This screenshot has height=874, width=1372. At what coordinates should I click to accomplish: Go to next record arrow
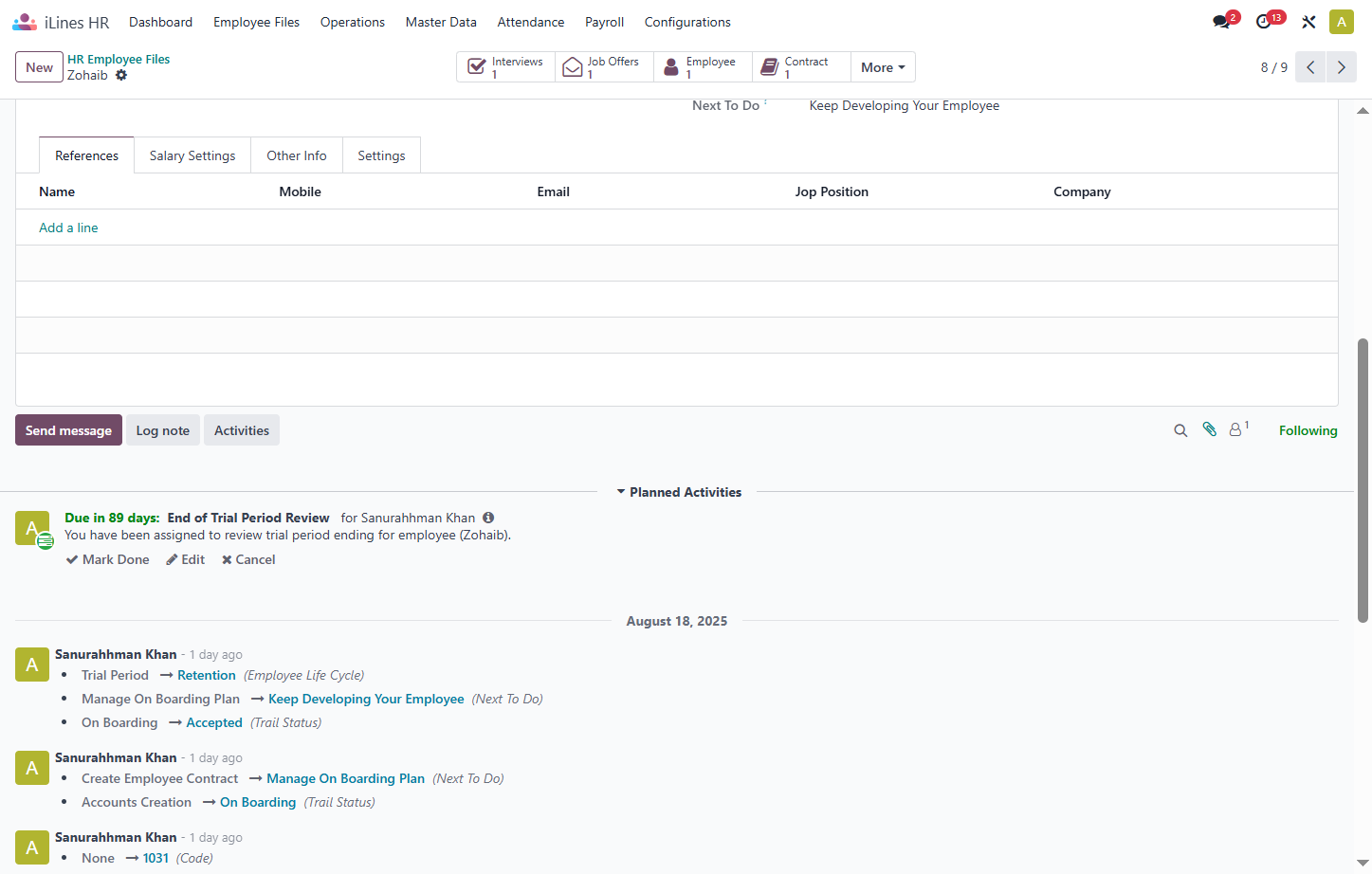tap(1341, 67)
